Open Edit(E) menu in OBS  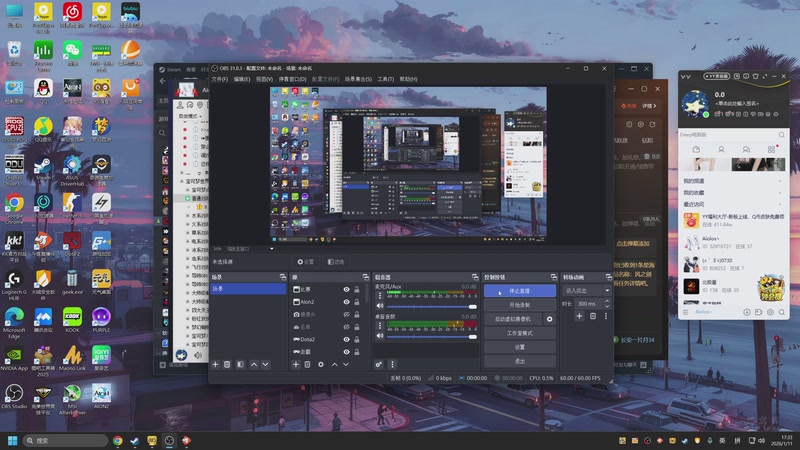click(242, 79)
